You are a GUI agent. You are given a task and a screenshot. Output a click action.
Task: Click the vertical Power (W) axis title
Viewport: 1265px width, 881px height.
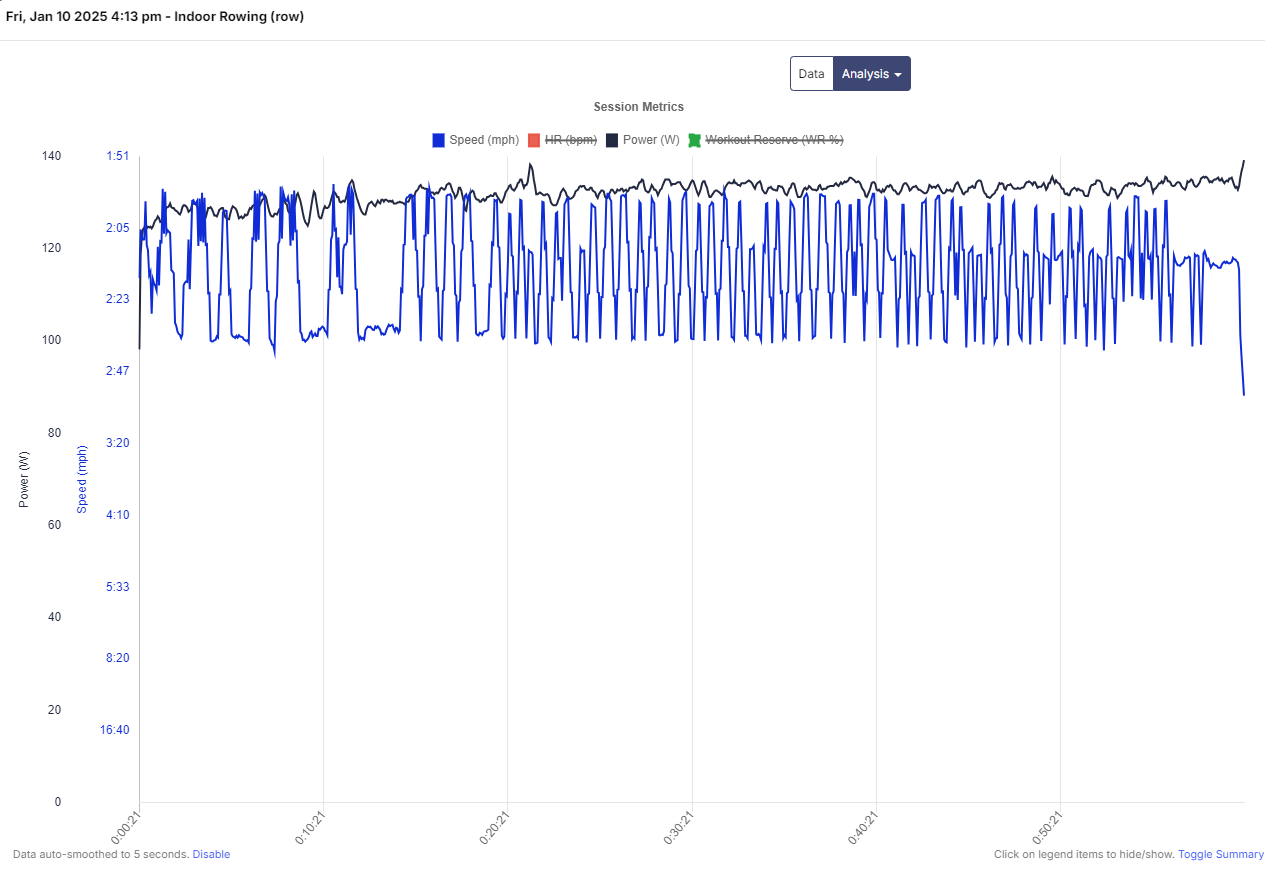click(x=24, y=479)
